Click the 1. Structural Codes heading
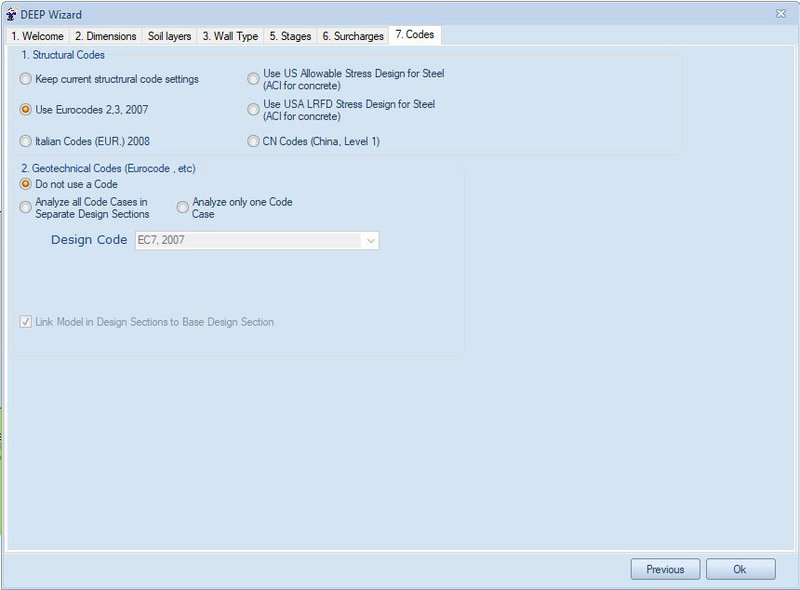 [x=63, y=55]
